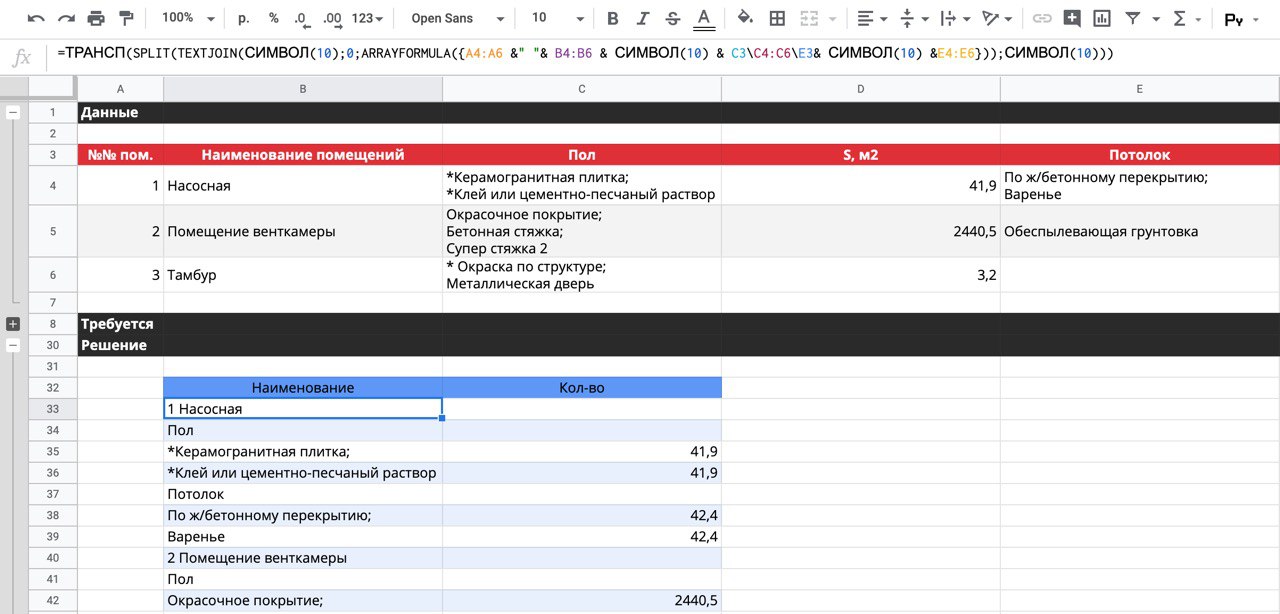Screen dimensions: 1280x614
Task: Select the cell 'Помещение венткамеры' in row 5
Action: (x=303, y=231)
